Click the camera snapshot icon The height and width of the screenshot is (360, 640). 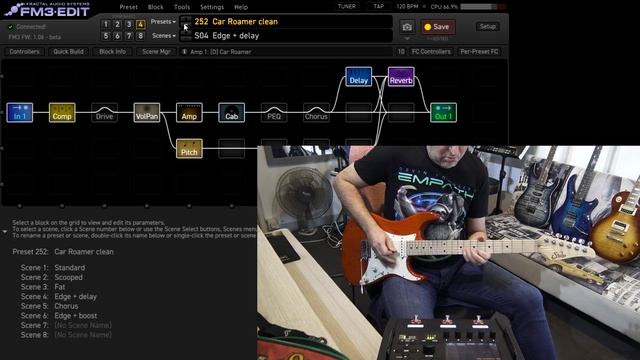tap(407, 27)
